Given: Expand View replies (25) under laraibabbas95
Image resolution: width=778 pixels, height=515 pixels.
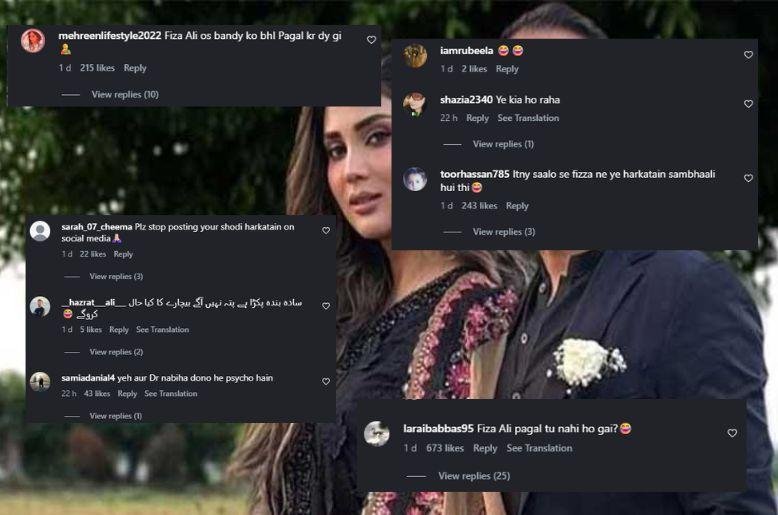Looking at the screenshot, I should tap(474, 476).
